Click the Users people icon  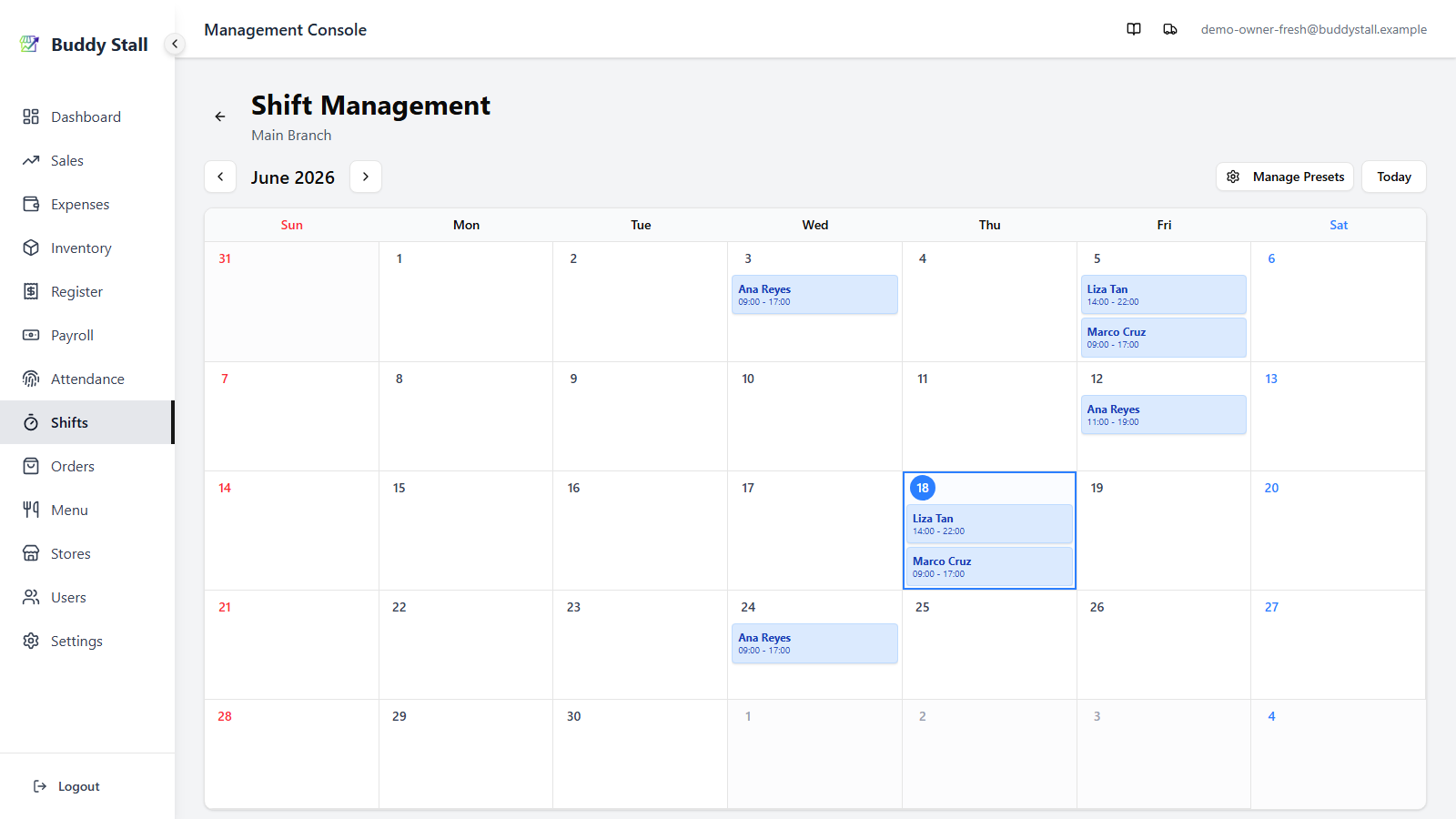coord(31,597)
